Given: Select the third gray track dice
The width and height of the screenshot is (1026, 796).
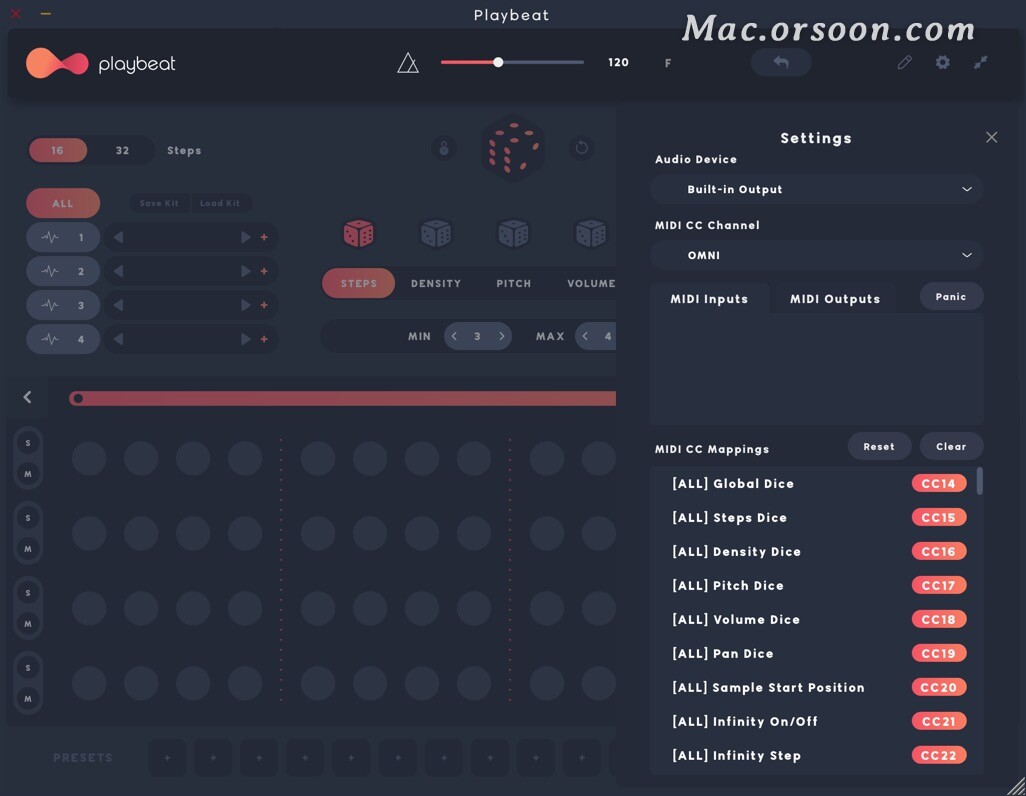Looking at the screenshot, I should [x=513, y=234].
